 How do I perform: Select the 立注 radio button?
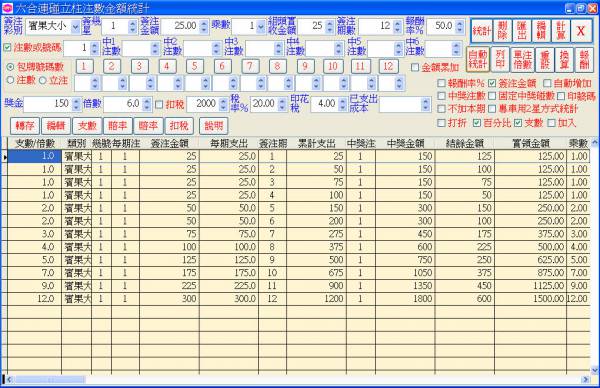[42, 80]
